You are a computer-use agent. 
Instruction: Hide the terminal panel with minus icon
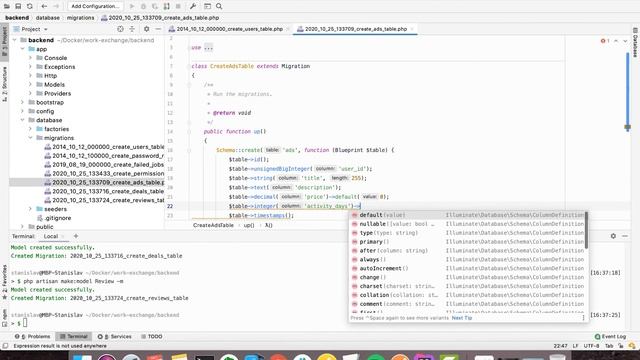625,236
